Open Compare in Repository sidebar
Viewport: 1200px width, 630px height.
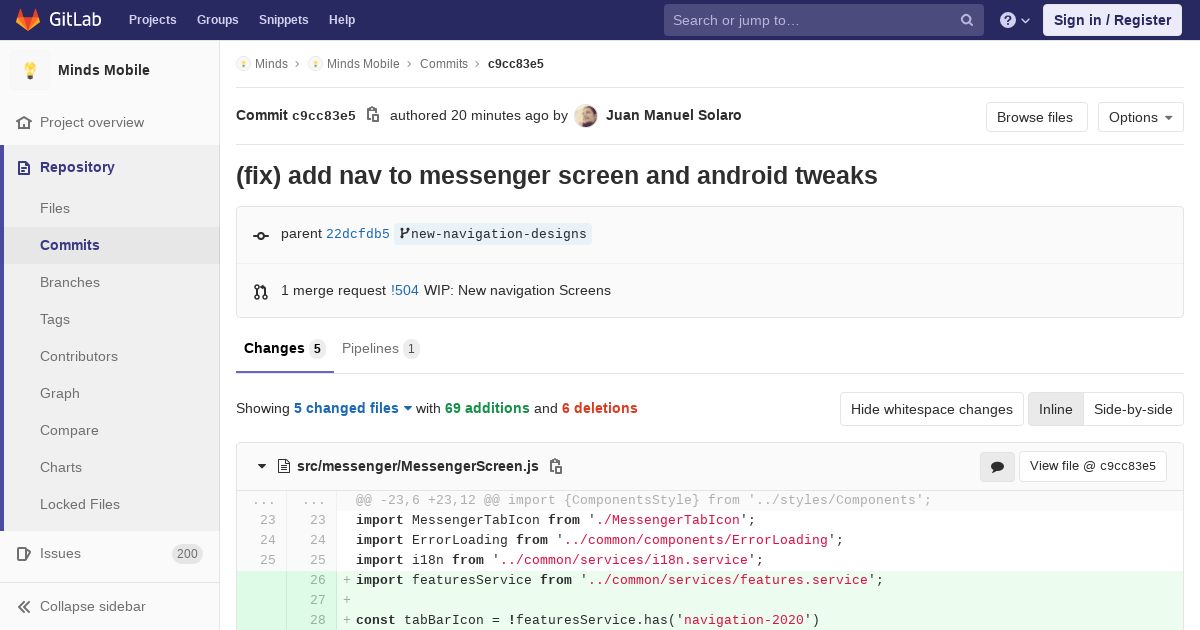[69, 430]
